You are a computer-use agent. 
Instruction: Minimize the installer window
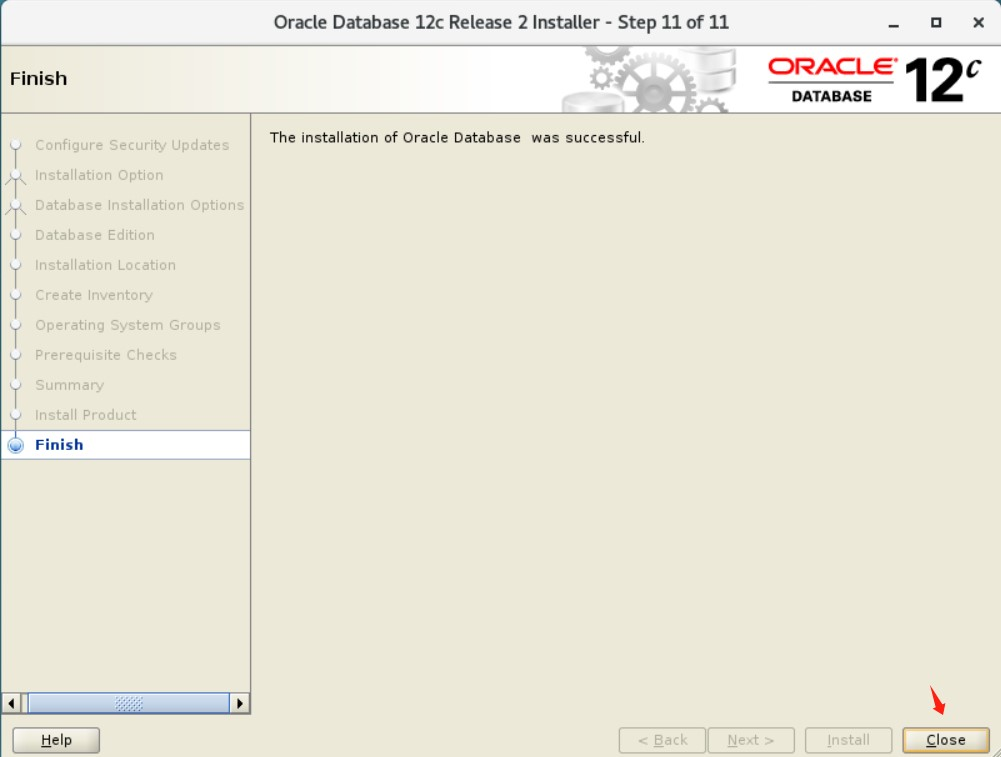click(x=894, y=23)
